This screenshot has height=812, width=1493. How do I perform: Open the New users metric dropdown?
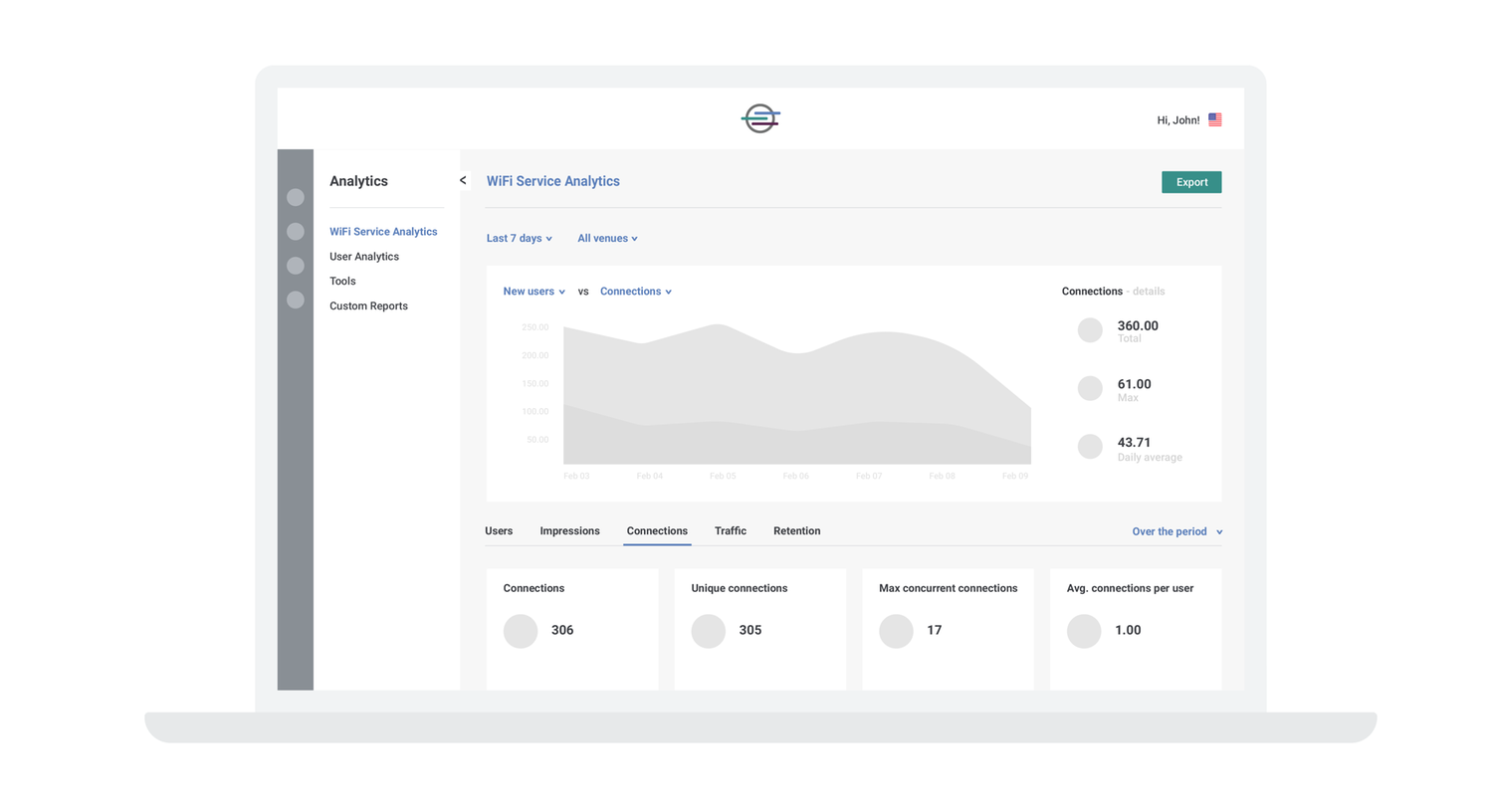(x=533, y=292)
